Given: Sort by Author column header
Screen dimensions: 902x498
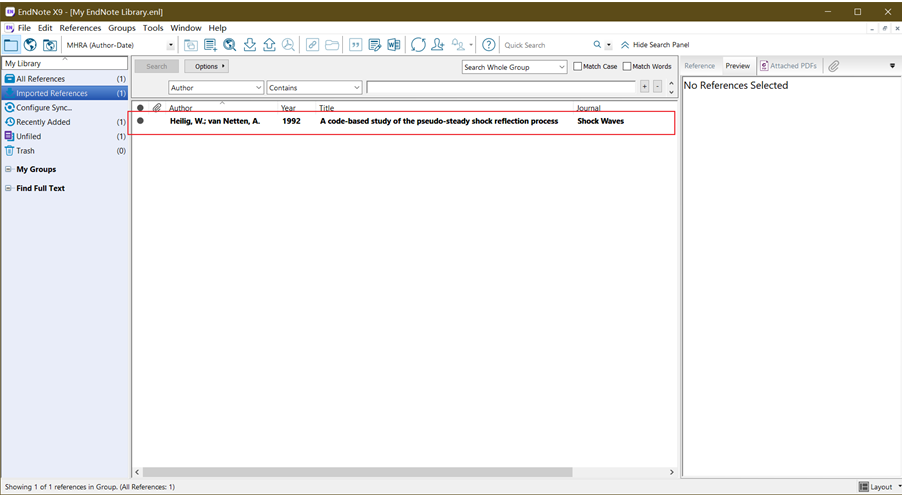Looking at the screenshot, I should coord(180,108).
